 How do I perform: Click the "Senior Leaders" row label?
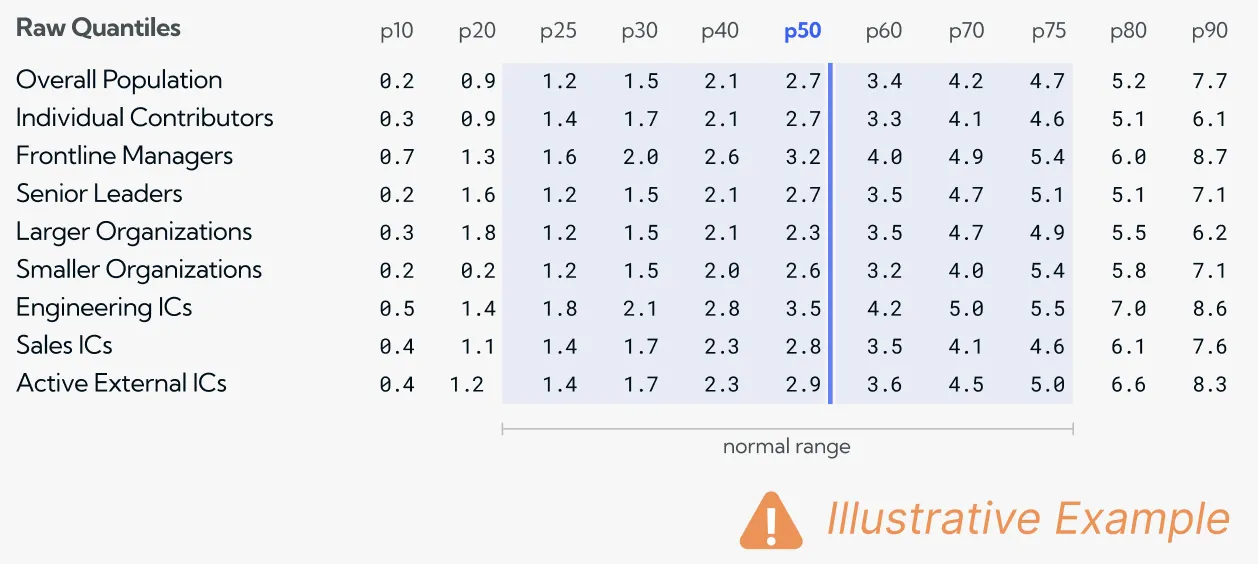tap(99, 194)
